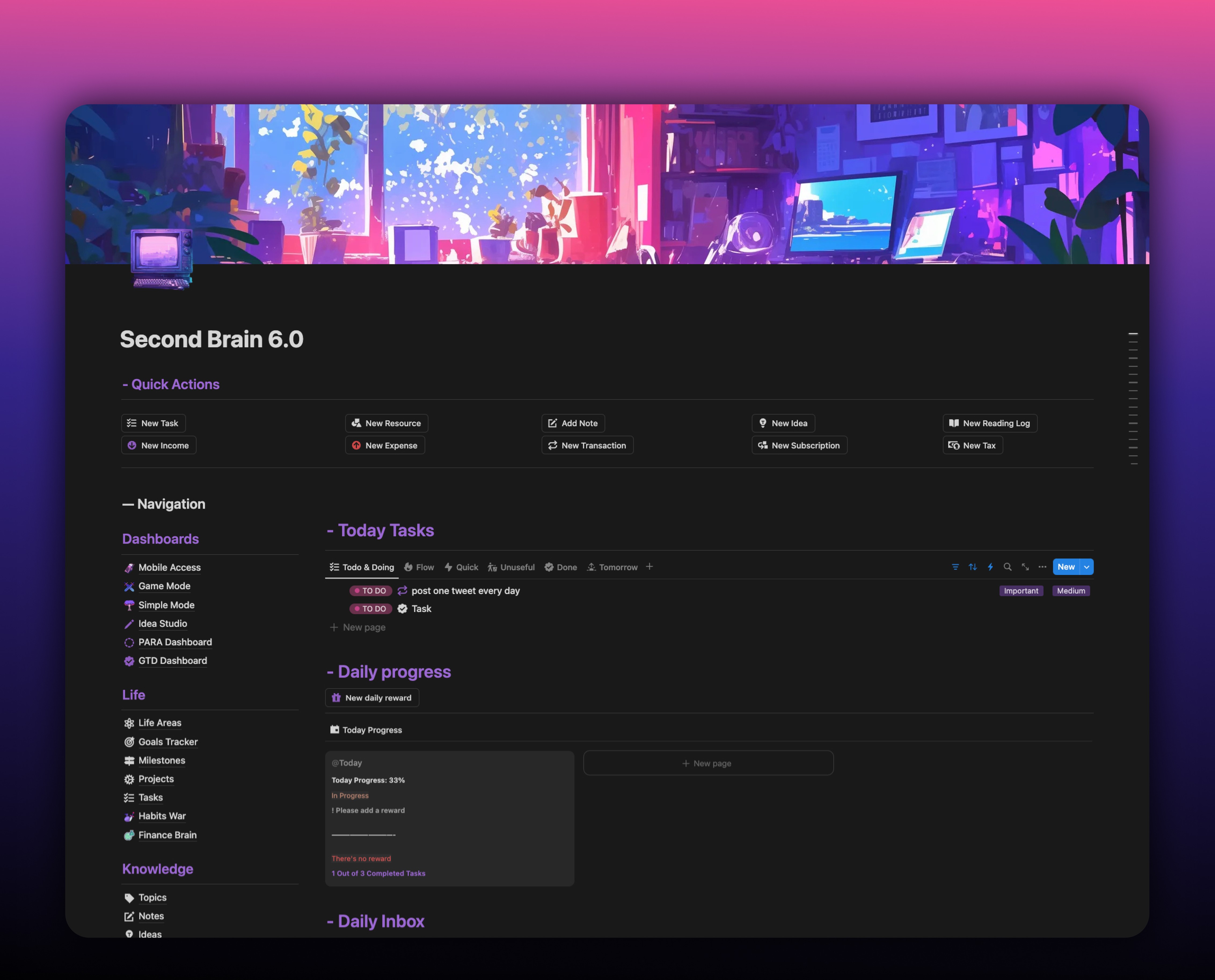This screenshot has width=1215, height=980.
Task: Add a New Subscription
Action: click(x=799, y=445)
